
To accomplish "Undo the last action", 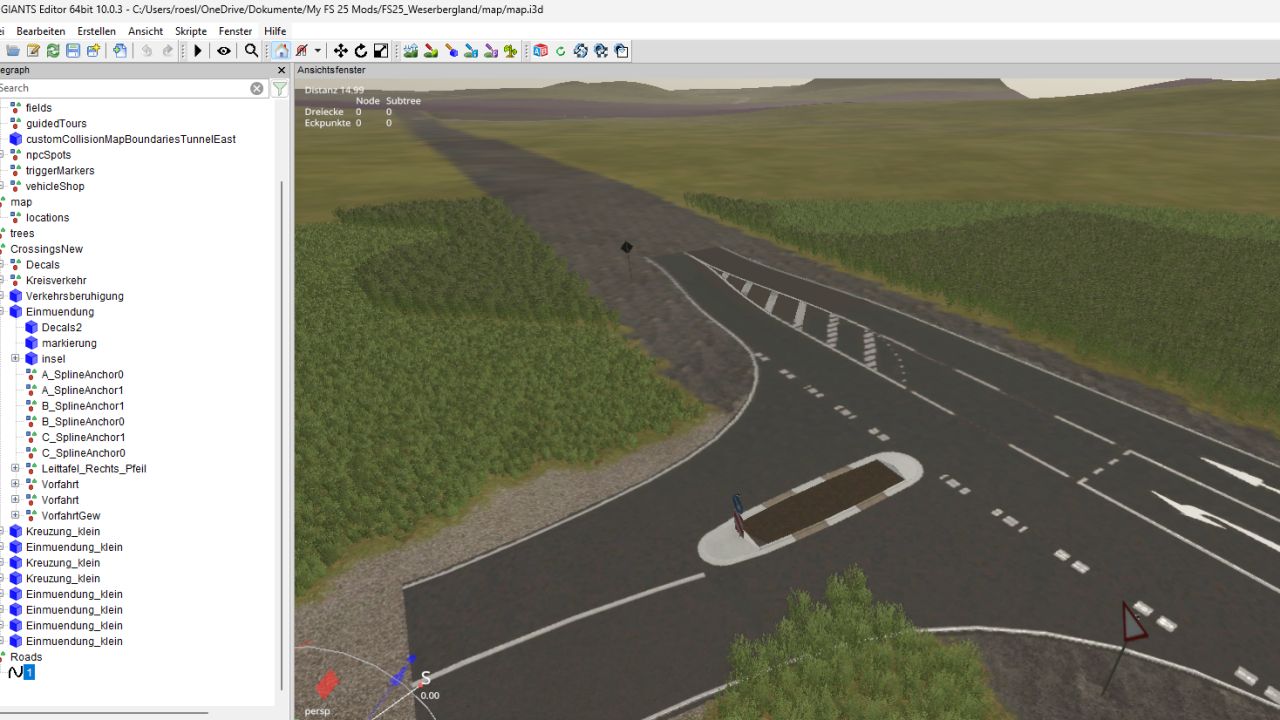I will coord(147,51).
